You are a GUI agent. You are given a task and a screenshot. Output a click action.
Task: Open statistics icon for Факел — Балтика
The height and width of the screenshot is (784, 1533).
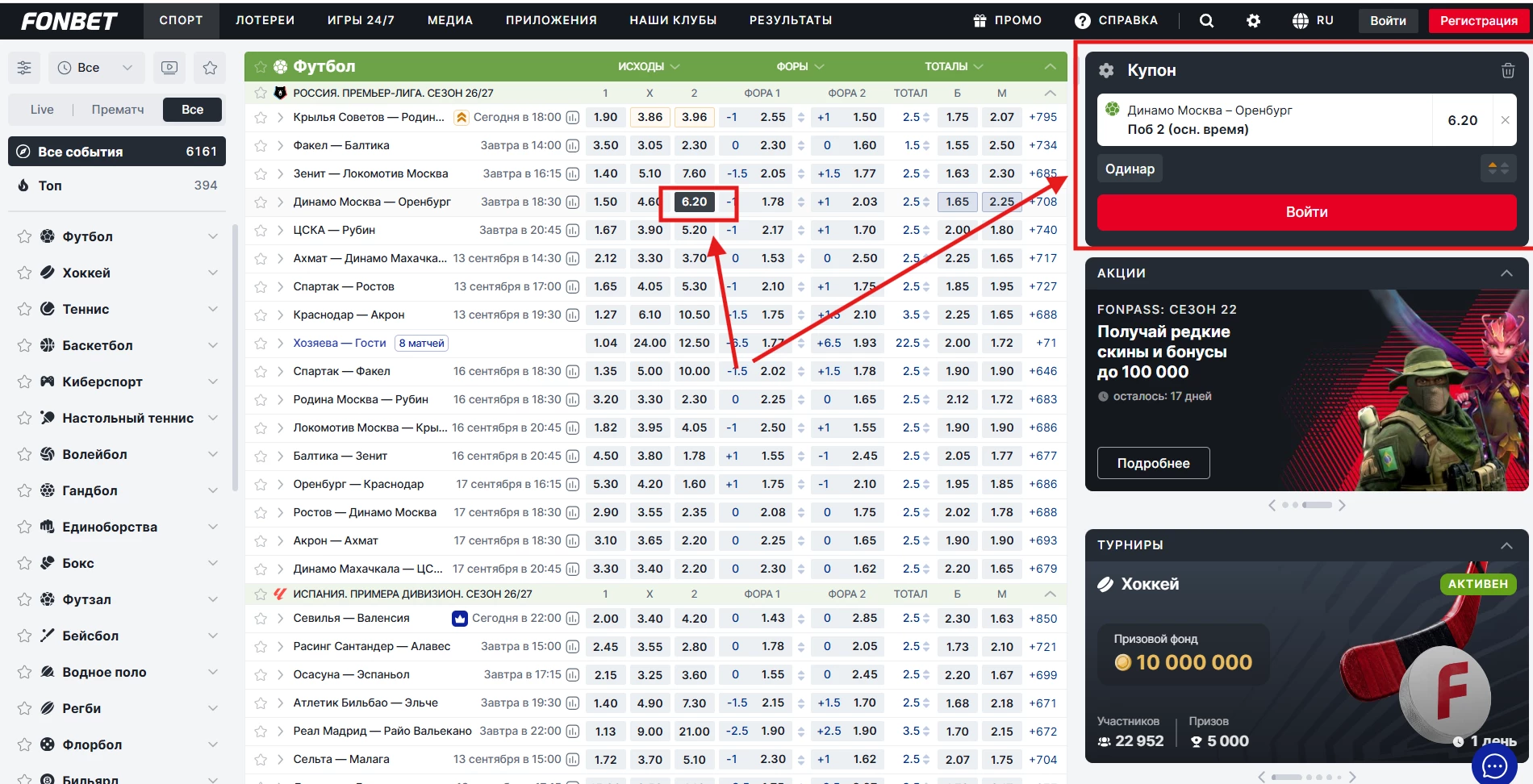573,146
